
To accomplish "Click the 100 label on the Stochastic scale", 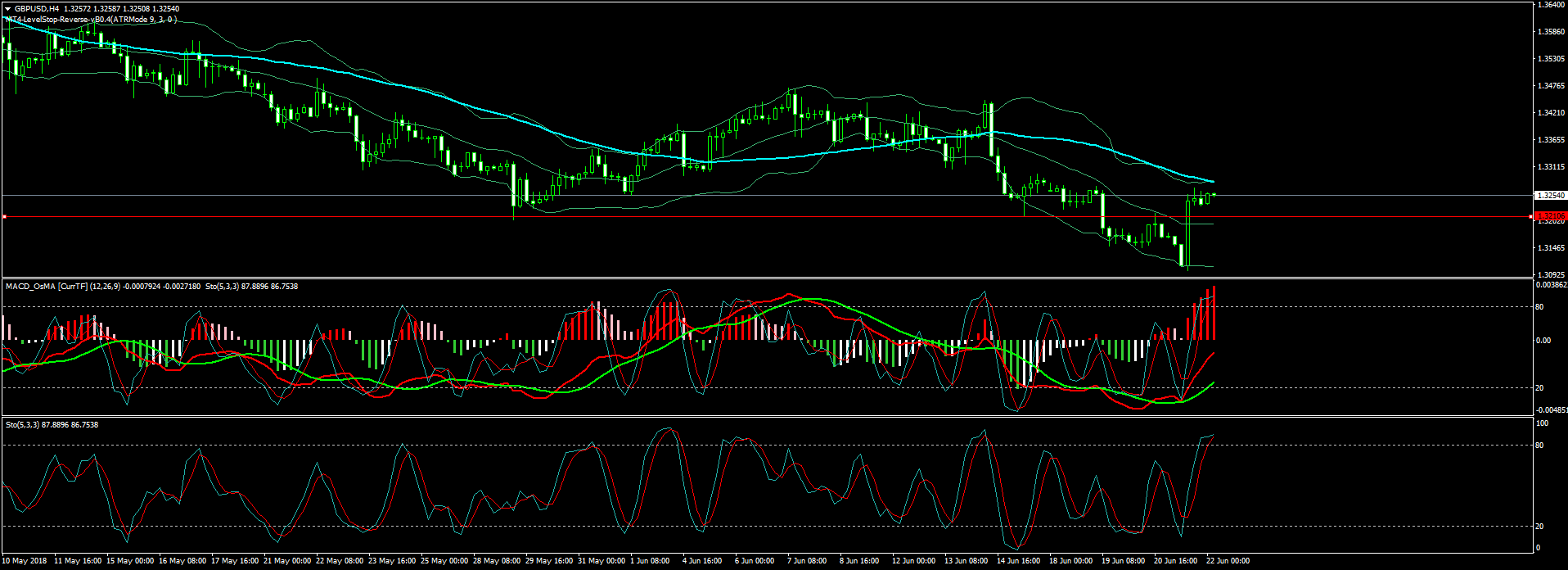I will [x=1542, y=423].
